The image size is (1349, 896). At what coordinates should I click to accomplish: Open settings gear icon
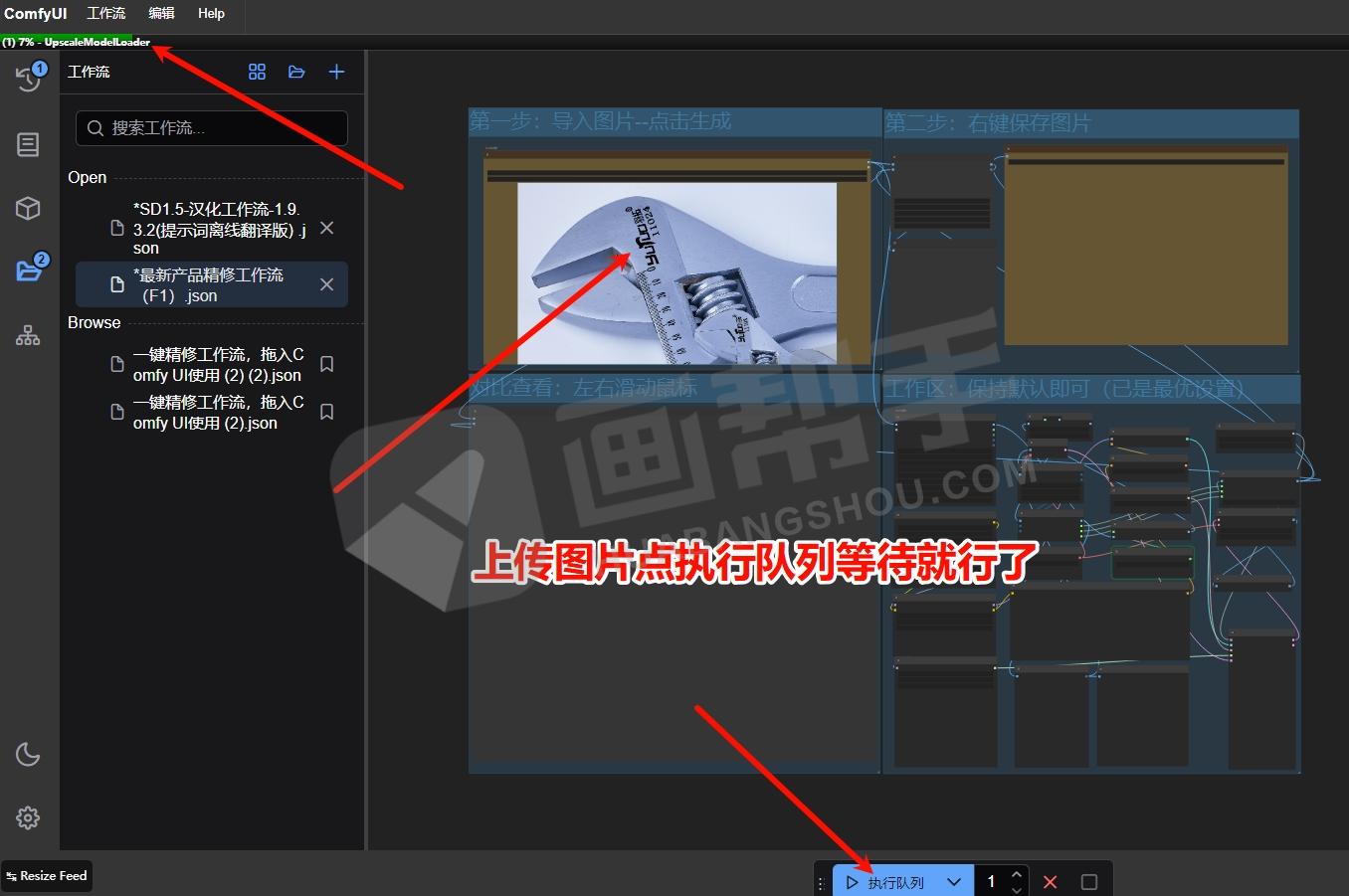click(x=28, y=817)
